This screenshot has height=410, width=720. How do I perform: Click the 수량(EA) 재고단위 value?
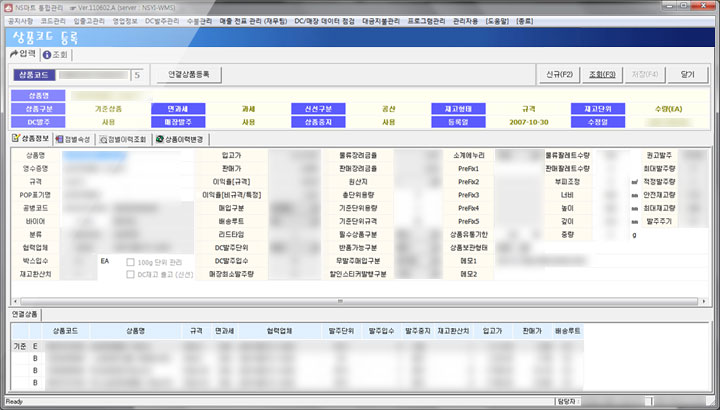[668, 109]
